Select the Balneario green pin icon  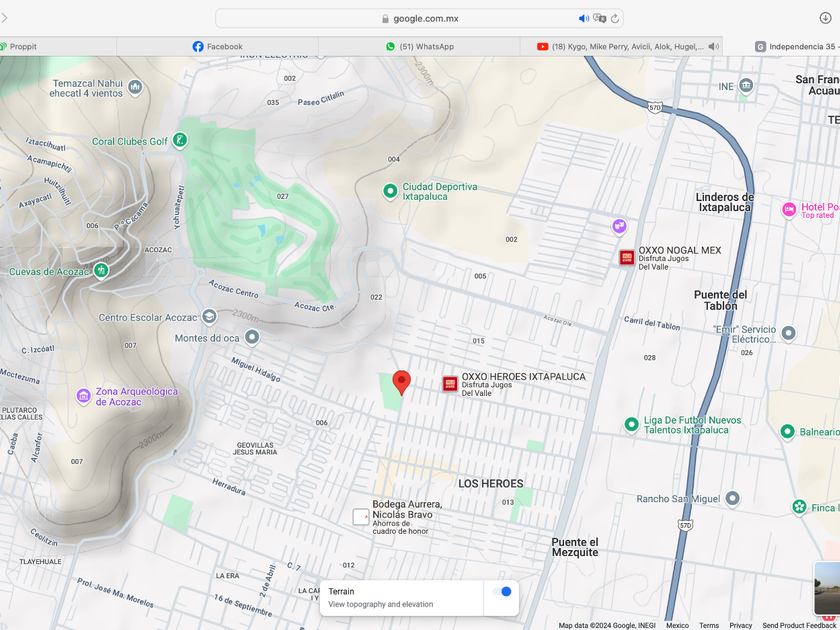tap(787, 431)
